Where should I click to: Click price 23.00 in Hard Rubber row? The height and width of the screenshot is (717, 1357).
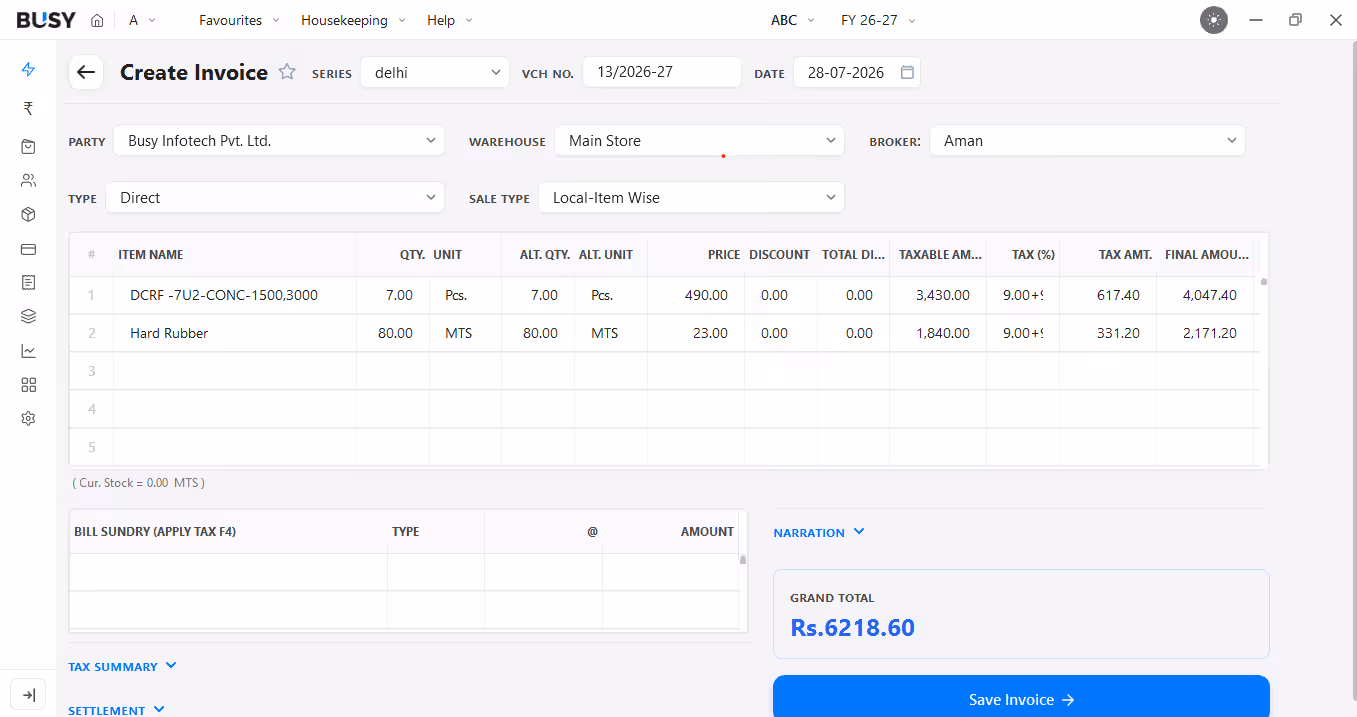696,333
